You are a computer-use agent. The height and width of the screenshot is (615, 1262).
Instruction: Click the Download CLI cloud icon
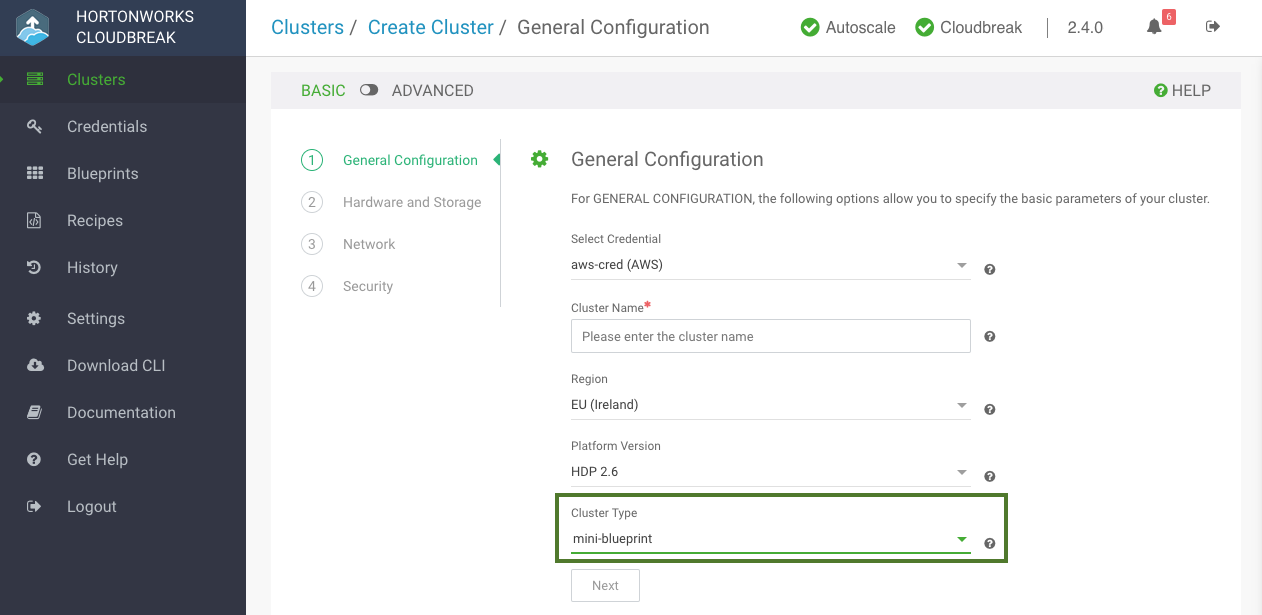tap(35, 365)
